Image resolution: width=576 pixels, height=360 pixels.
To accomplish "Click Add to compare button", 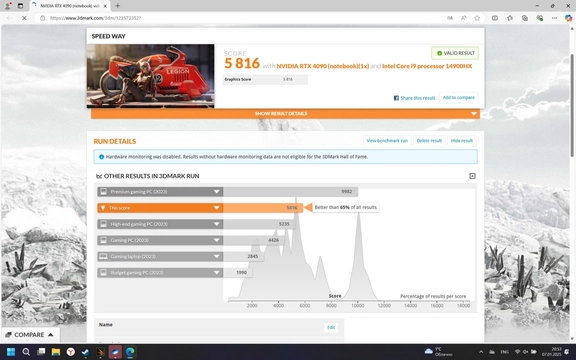I will pos(458,98).
